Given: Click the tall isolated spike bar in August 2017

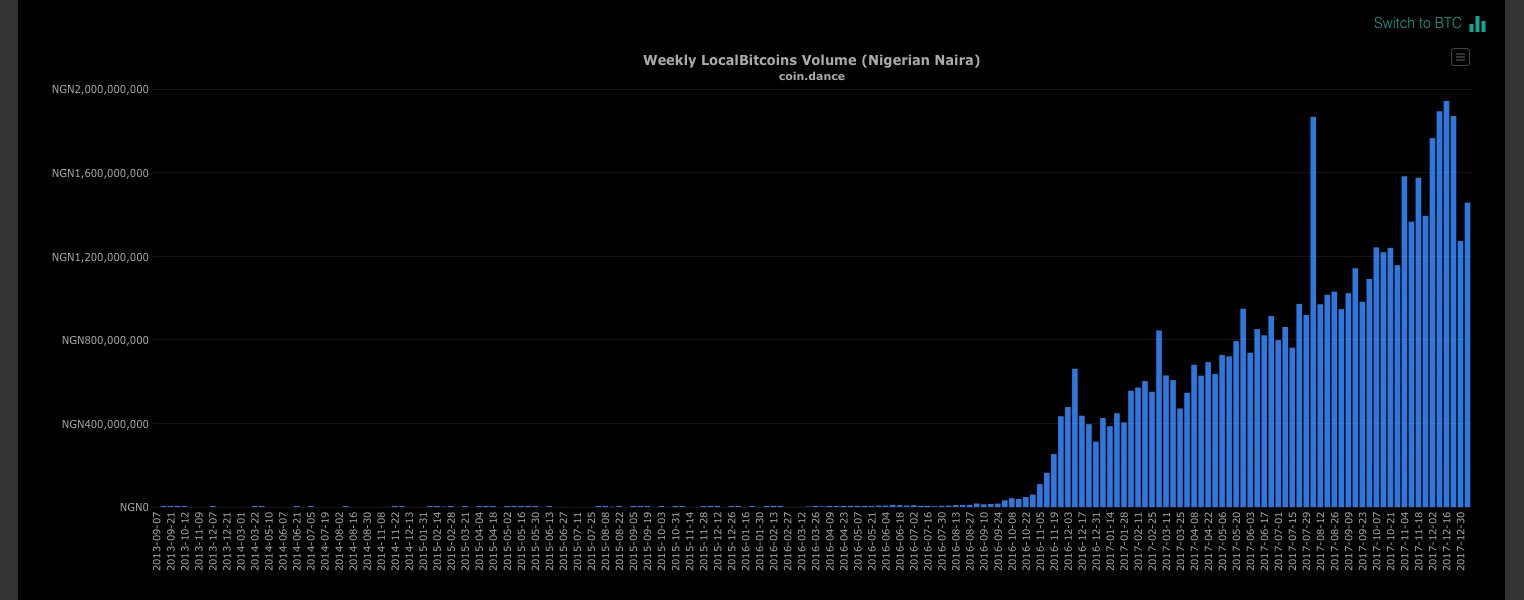Looking at the screenshot, I should pos(1313,312).
